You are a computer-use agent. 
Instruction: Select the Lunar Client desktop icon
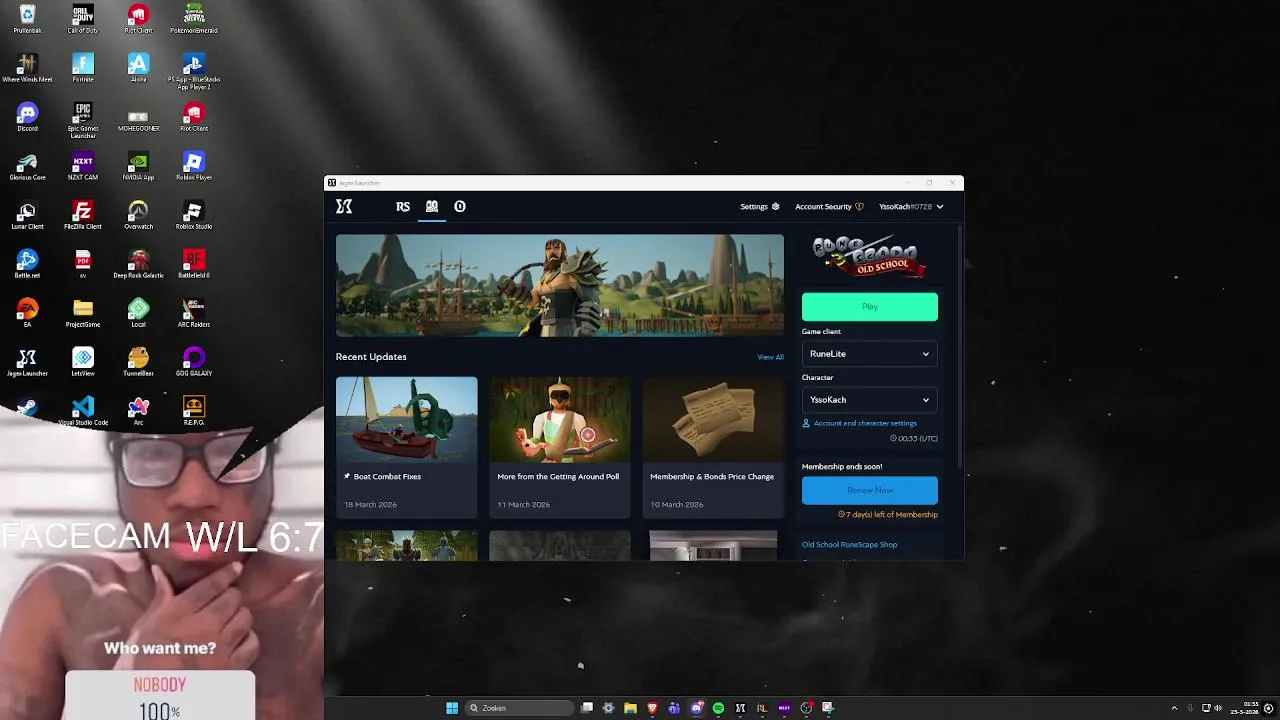27,215
